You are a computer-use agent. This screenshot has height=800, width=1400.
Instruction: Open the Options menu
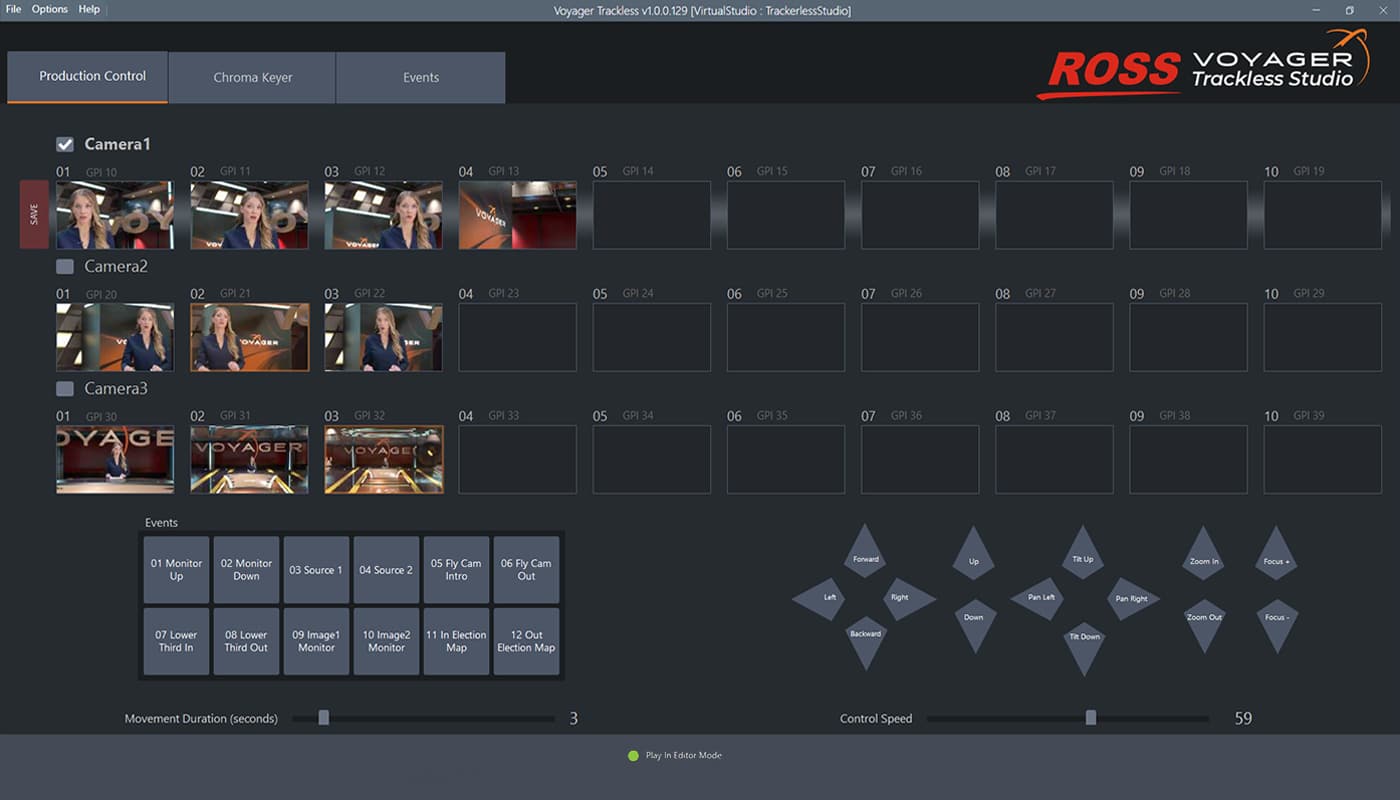coord(50,9)
